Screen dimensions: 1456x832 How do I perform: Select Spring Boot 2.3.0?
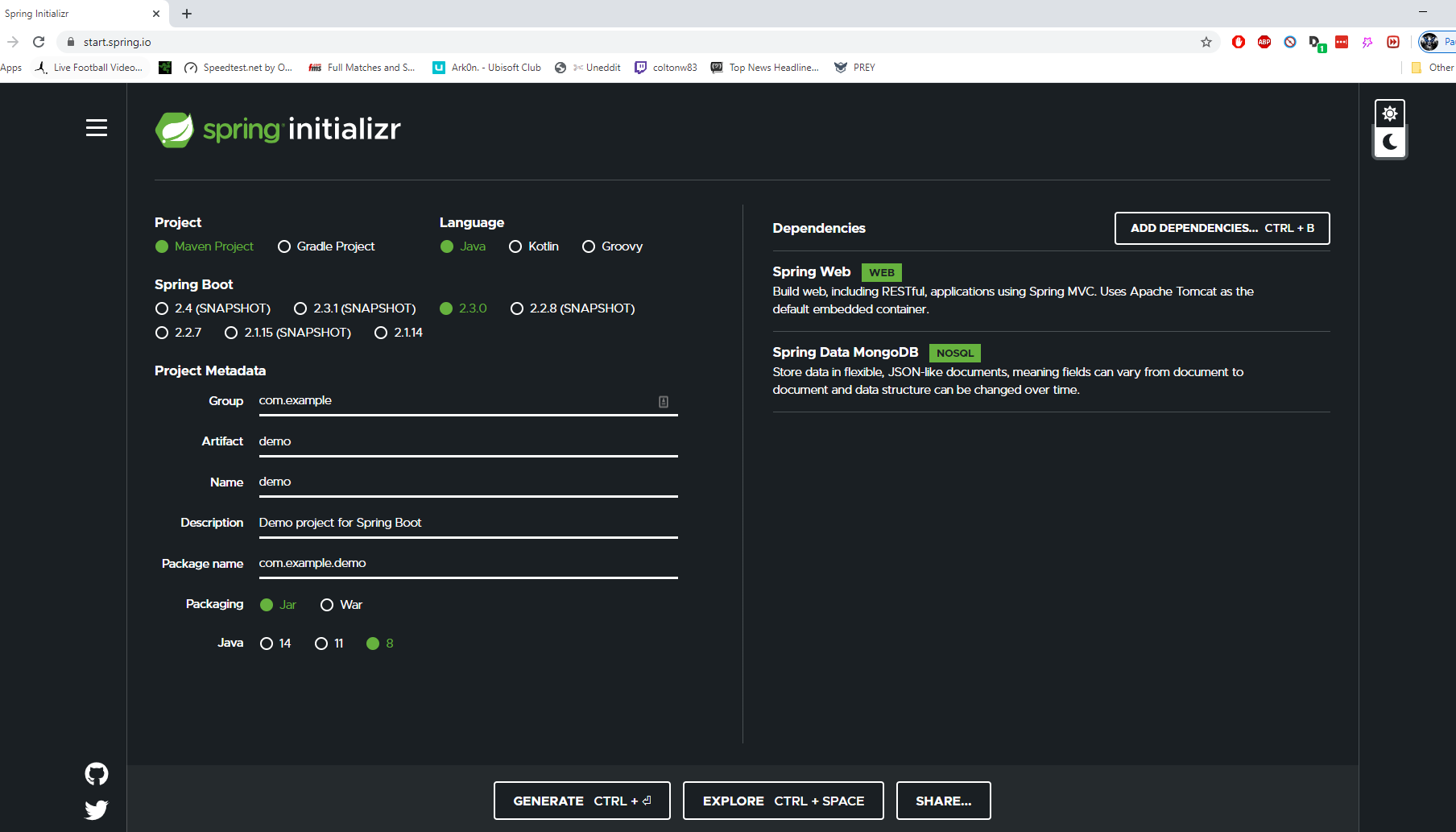[x=463, y=308]
